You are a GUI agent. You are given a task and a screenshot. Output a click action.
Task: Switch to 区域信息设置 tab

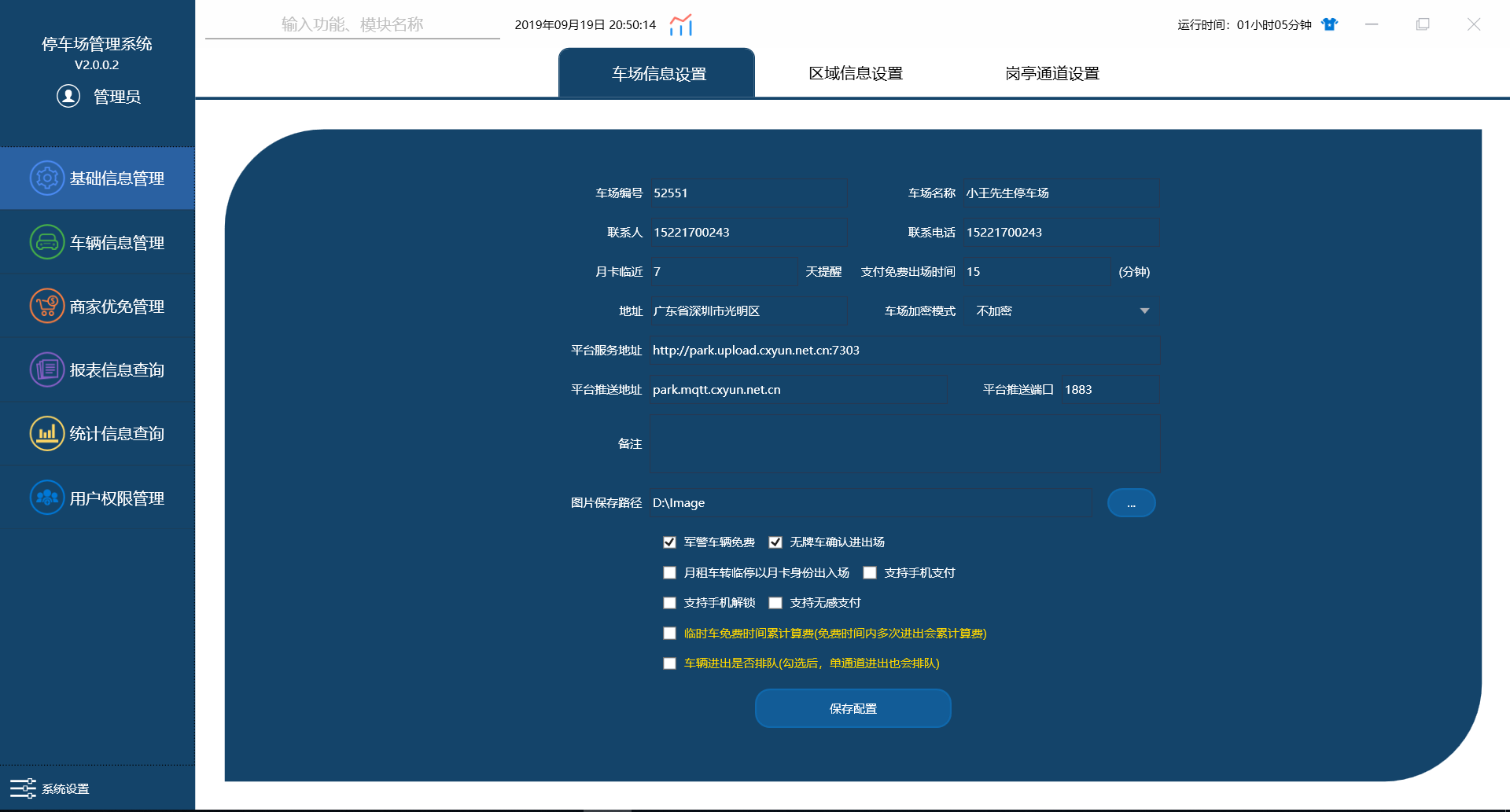[x=856, y=74]
